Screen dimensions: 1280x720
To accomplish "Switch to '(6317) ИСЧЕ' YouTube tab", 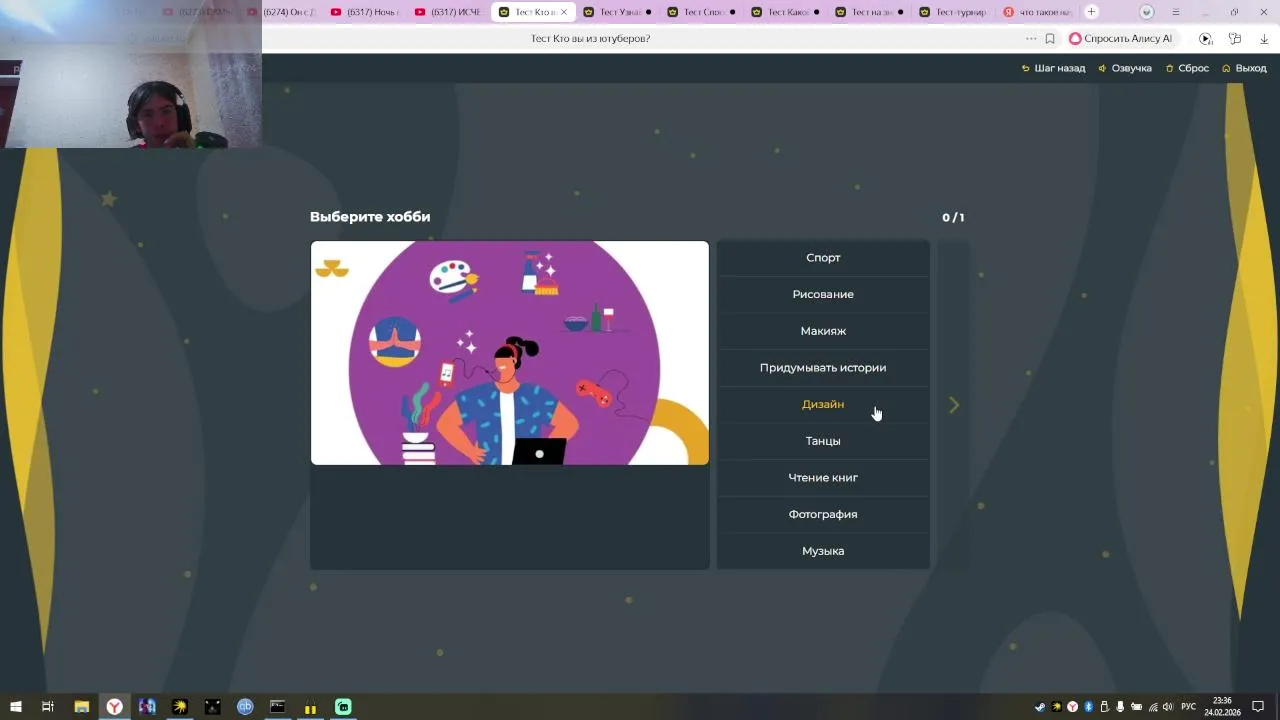I will click(449, 12).
